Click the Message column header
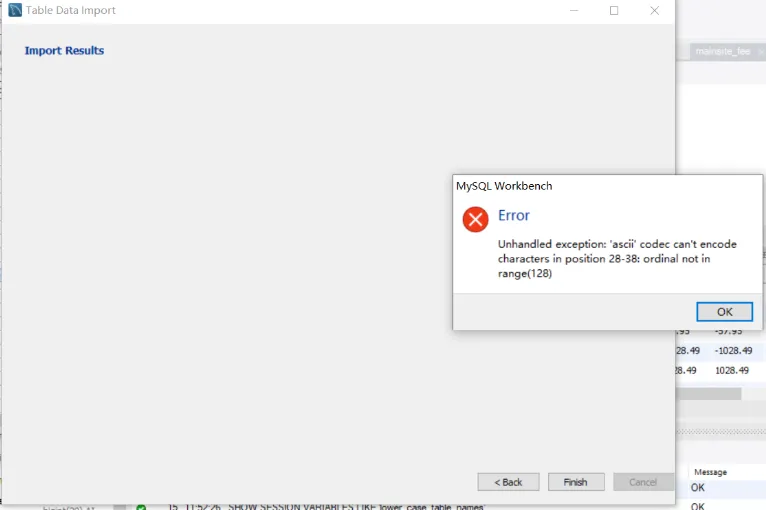Screen dimensions: 766x510 click(710, 472)
